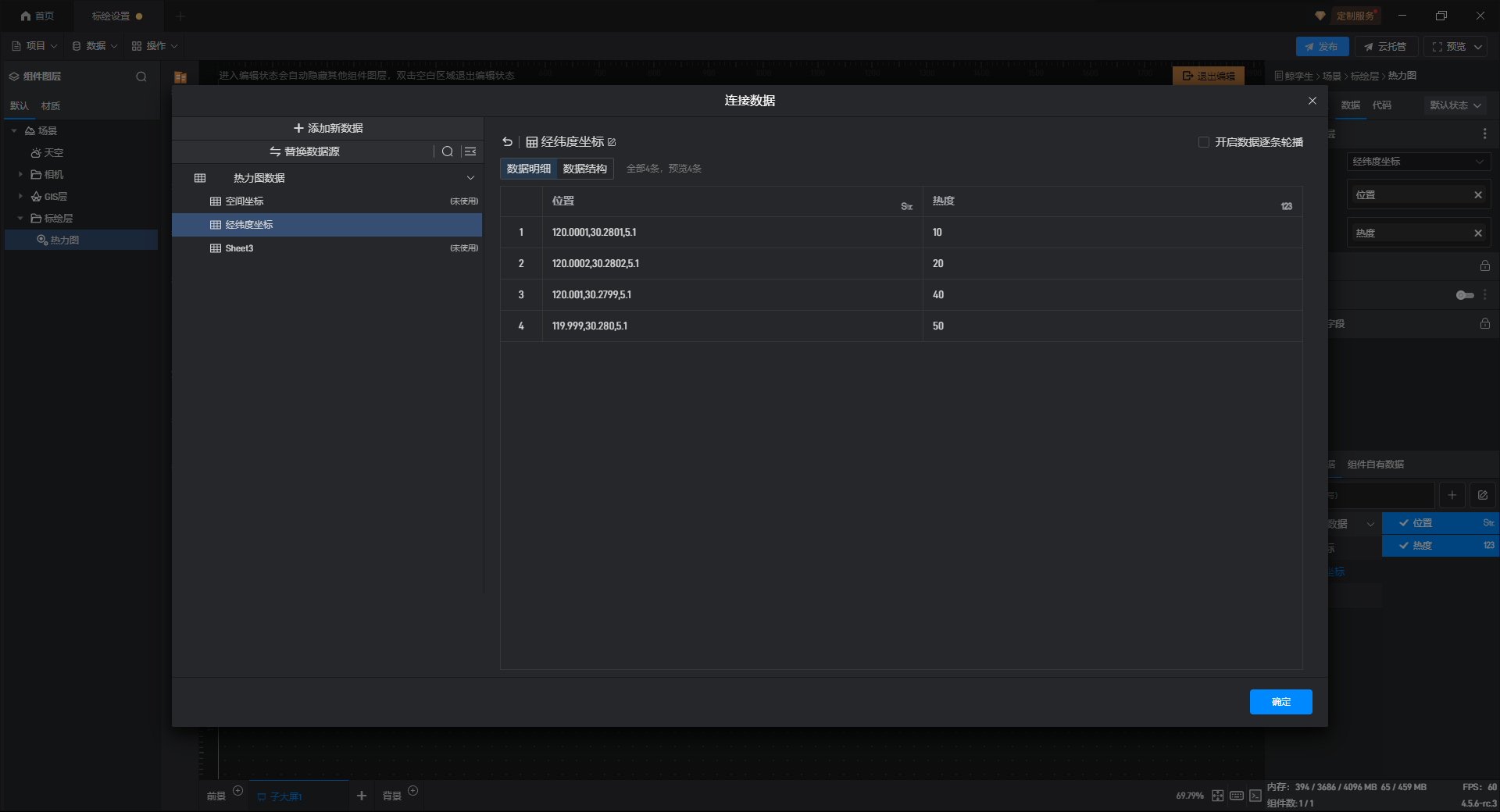
Task: Flip the switch below the 热度 field mapping
Action: pyautogui.click(x=1465, y=295)
